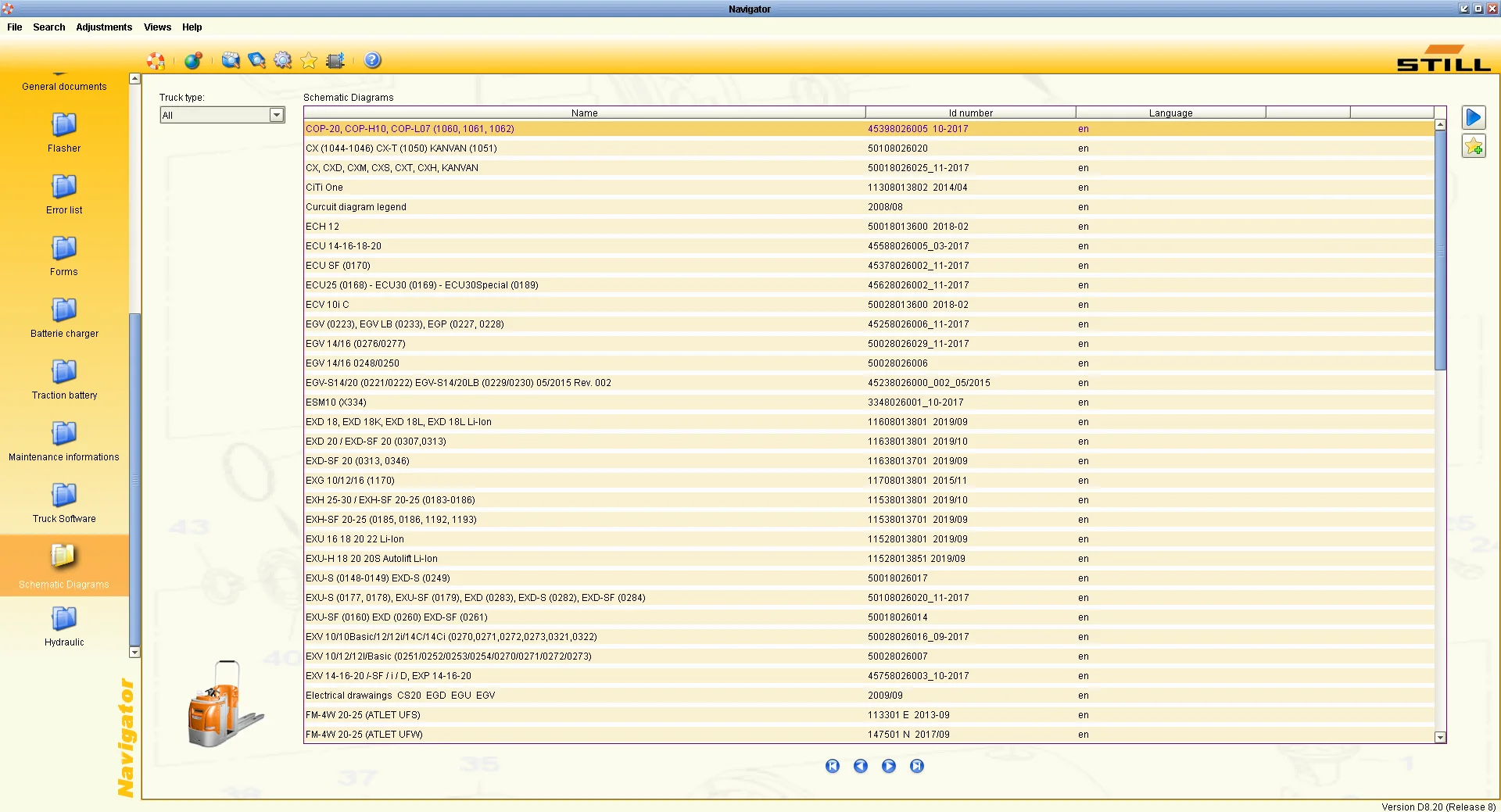
Task: Open the Error list sidebar folder
Action: point(64,194)
